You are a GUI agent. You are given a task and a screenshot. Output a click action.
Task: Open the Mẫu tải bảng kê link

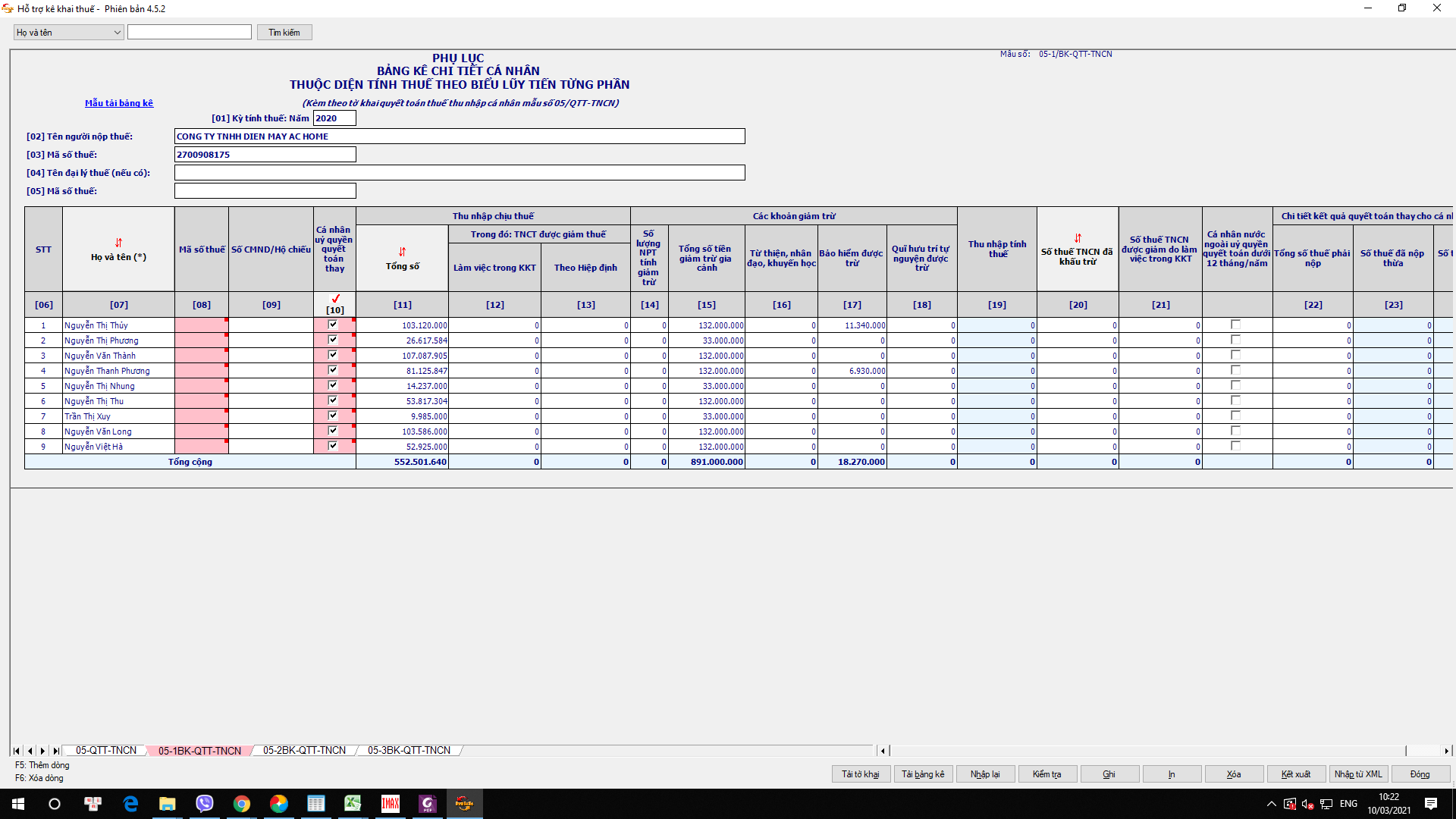point(119,103)
